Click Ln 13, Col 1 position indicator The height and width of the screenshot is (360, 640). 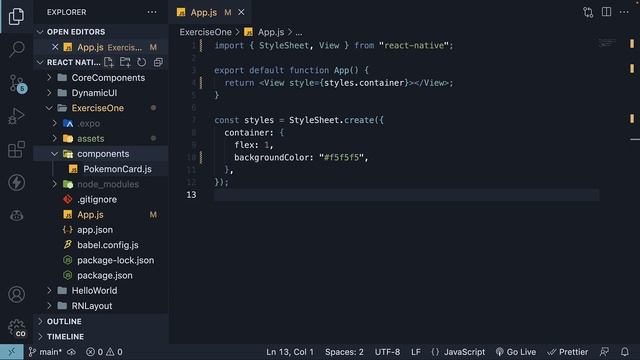pyautogui.click(x=290, y=352)
